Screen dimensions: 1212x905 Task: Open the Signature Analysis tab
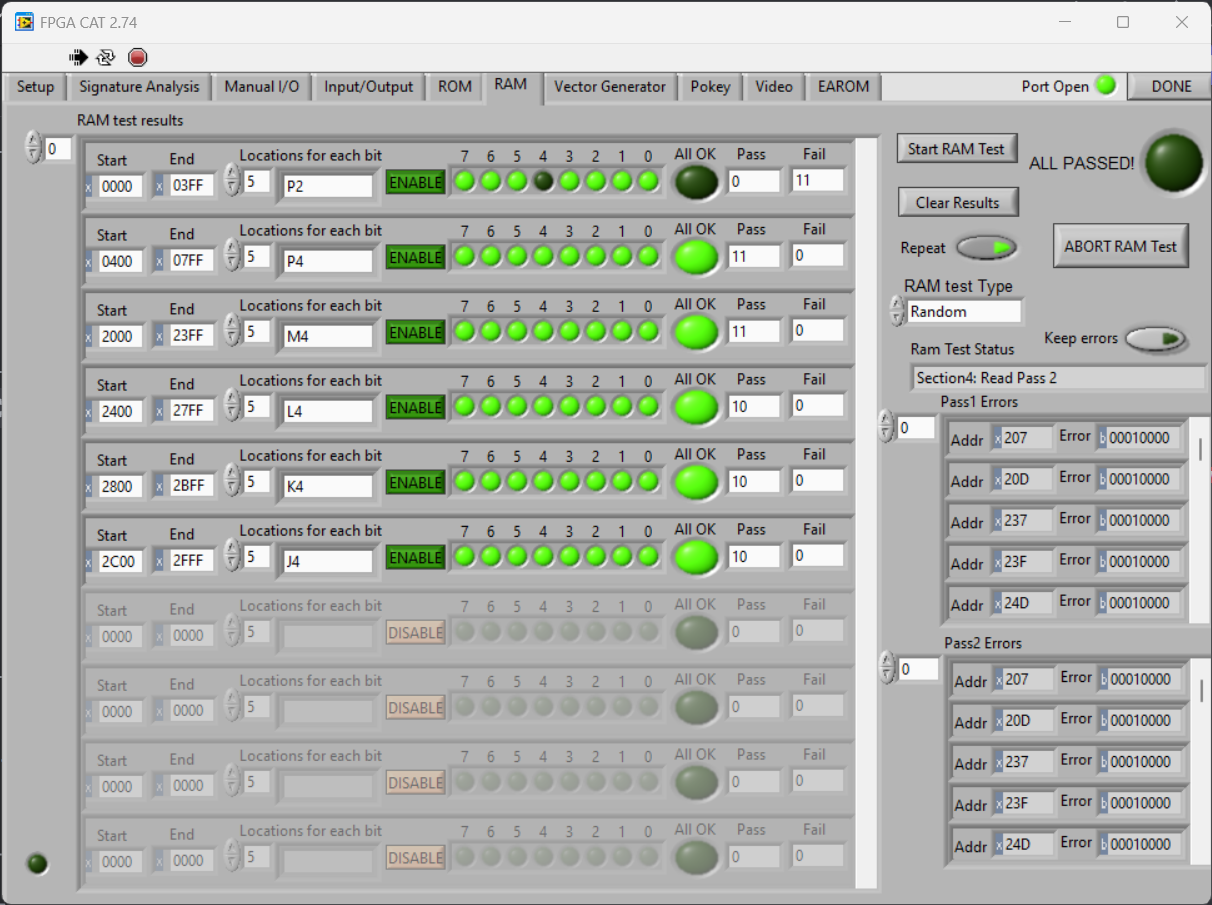[x=139, y=87]
